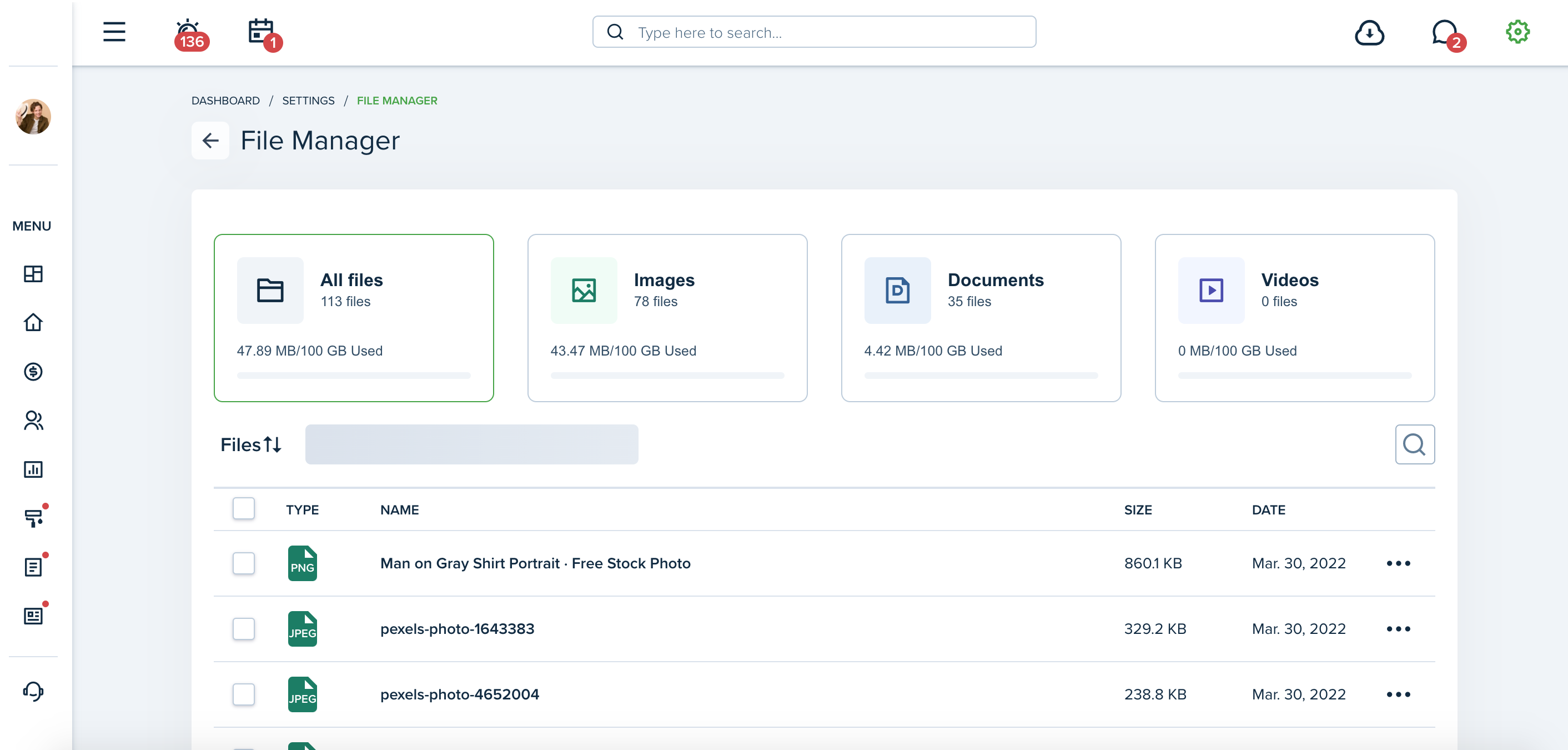
Task: Click the SIZE column header
Action: coord(1138,510)
